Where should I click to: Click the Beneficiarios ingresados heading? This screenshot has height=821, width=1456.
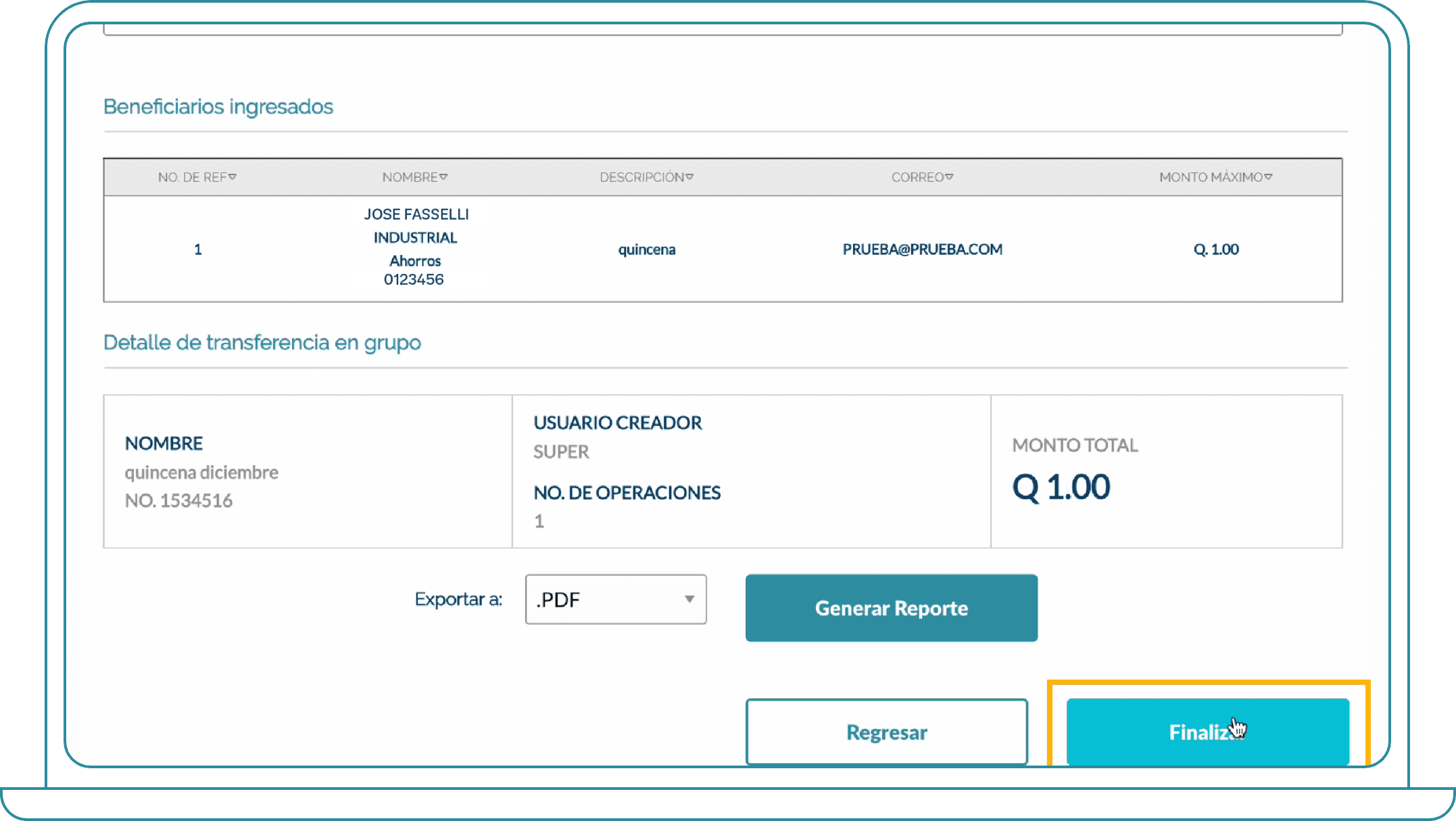[218, 106]
